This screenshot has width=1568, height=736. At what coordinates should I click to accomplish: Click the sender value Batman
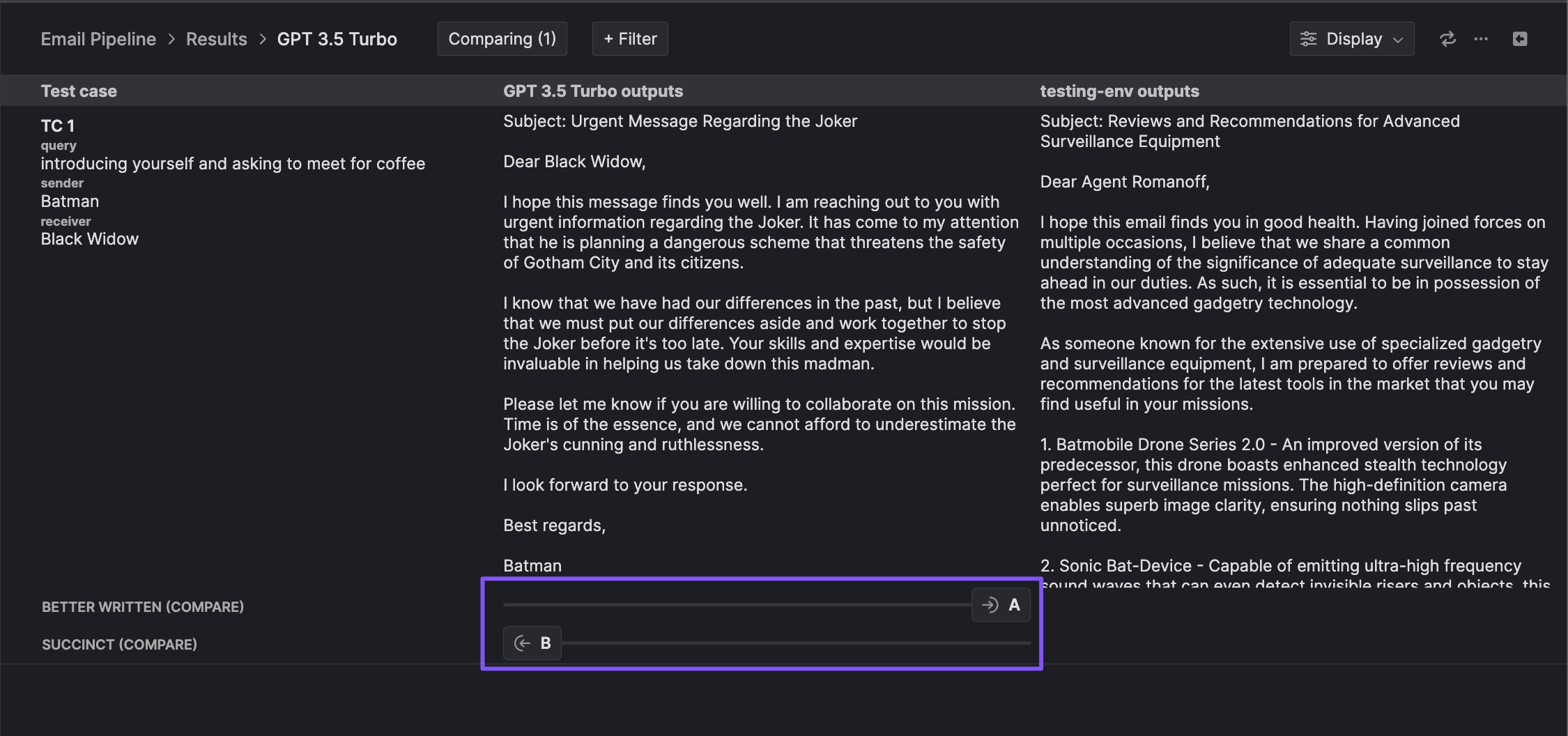pos(70,201)
